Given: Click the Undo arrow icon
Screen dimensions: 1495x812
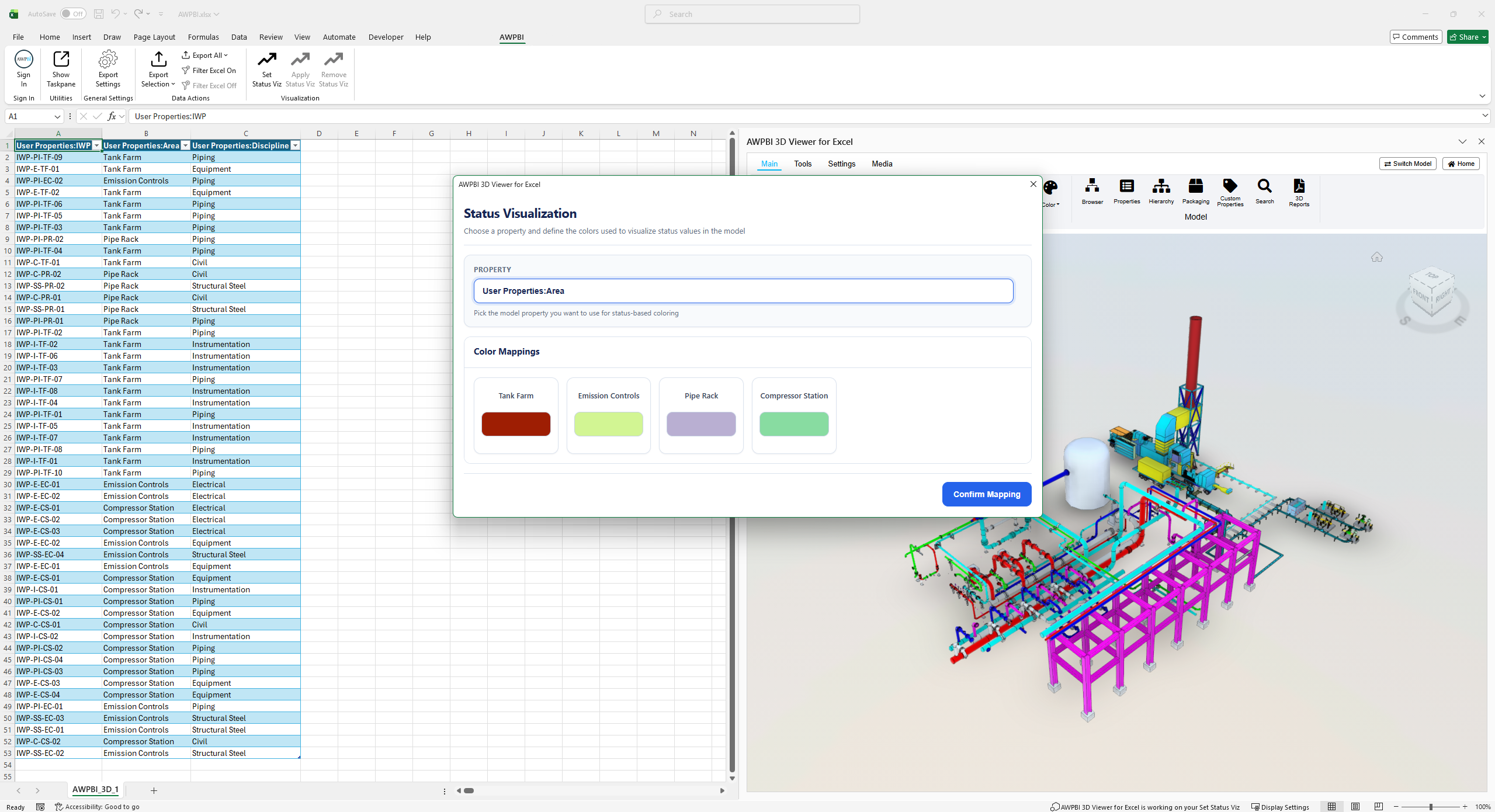Looking at the screenshot, I should [x=116, y=14].
